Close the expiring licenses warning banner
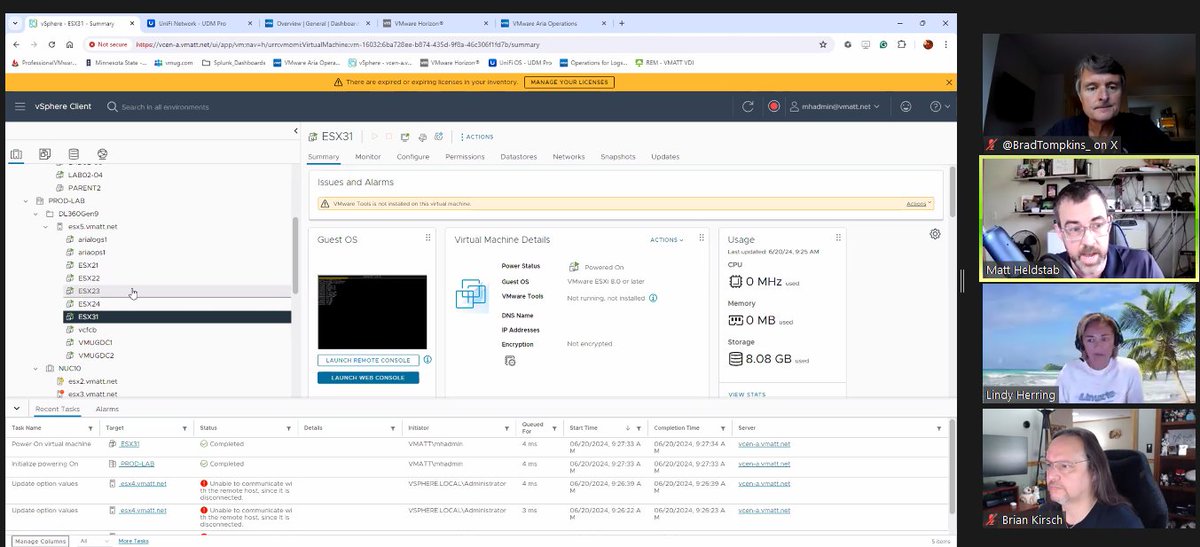Image resolution: width=1200 pixels, height=547 pixels. [x=948, y=82]
